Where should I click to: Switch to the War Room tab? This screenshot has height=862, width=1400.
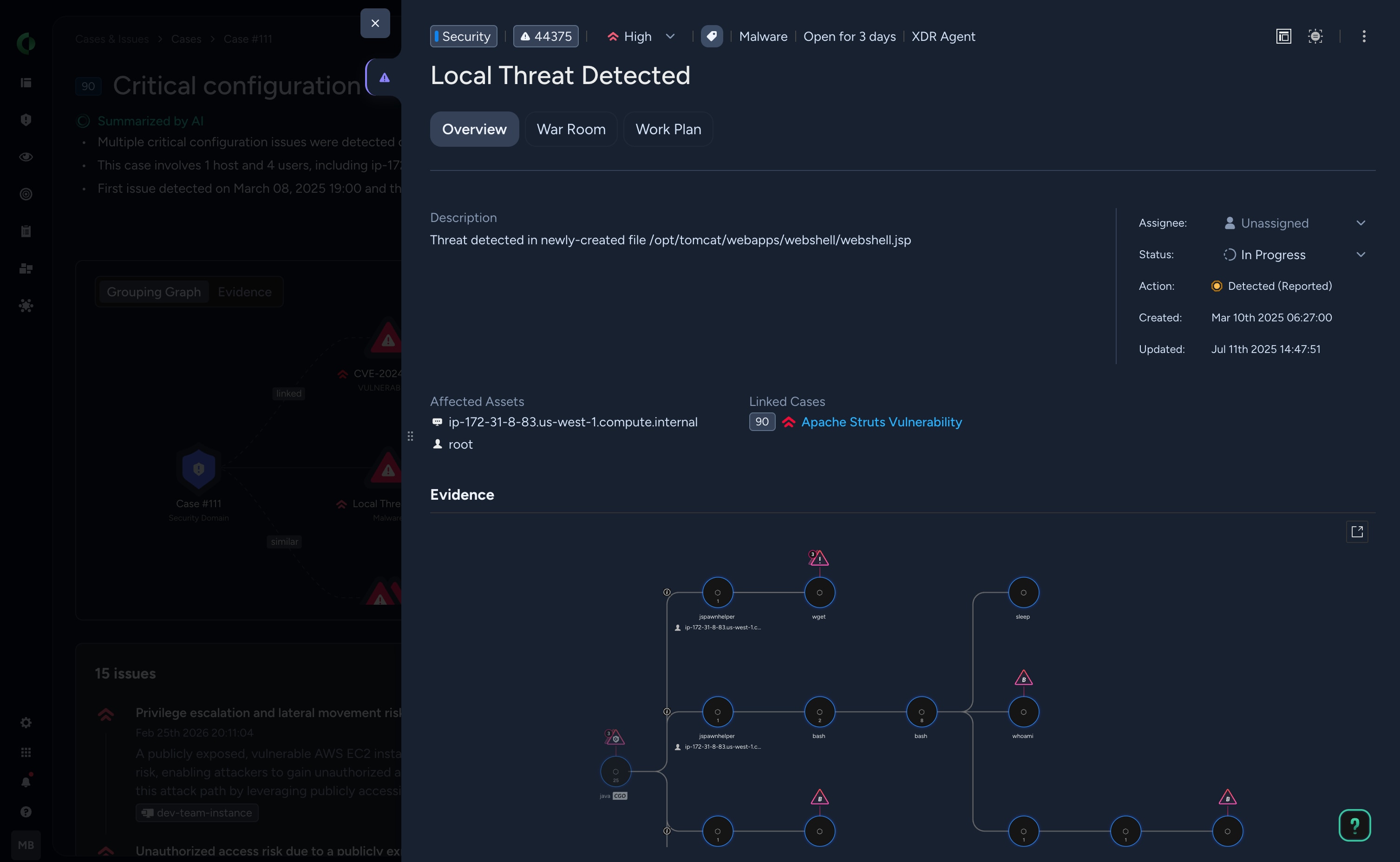[570, 130]
